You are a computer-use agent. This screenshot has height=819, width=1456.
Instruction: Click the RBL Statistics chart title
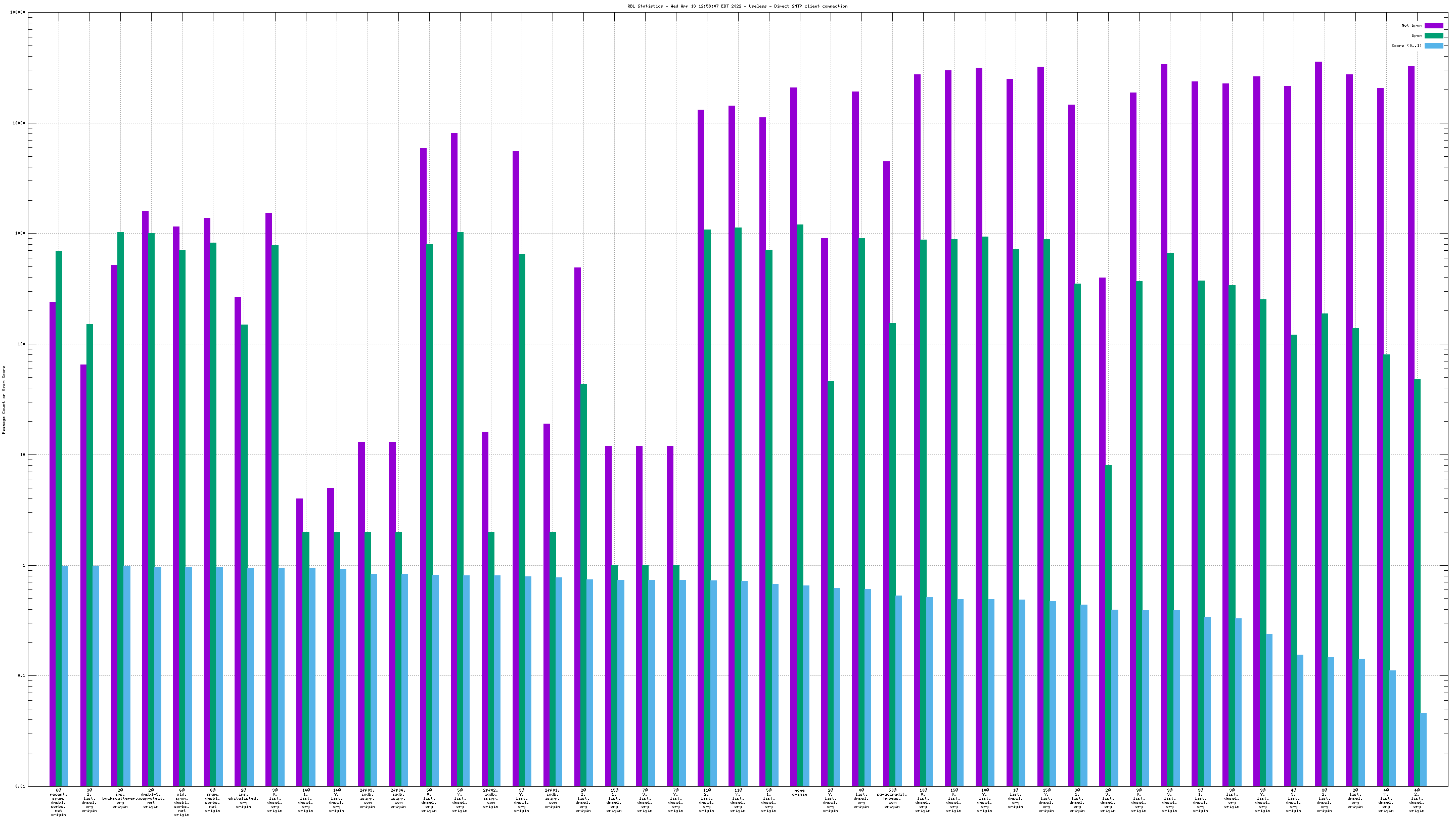pos(737,6)
